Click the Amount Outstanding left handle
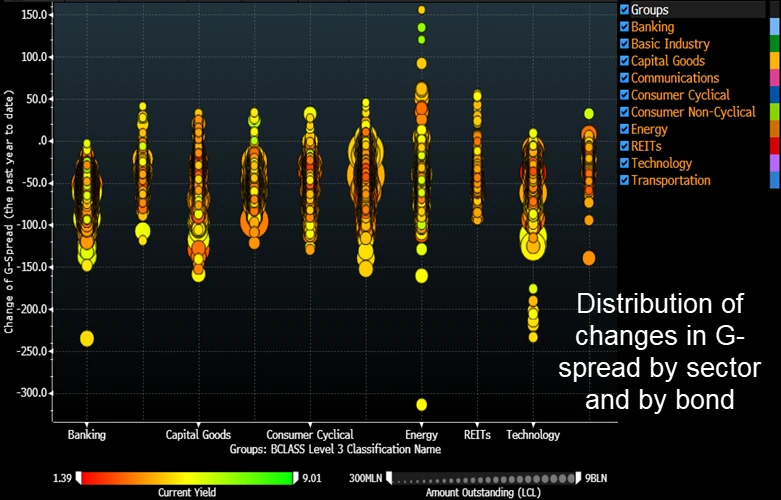This screenshot has height=500, width=781. (x=389, y=479)
